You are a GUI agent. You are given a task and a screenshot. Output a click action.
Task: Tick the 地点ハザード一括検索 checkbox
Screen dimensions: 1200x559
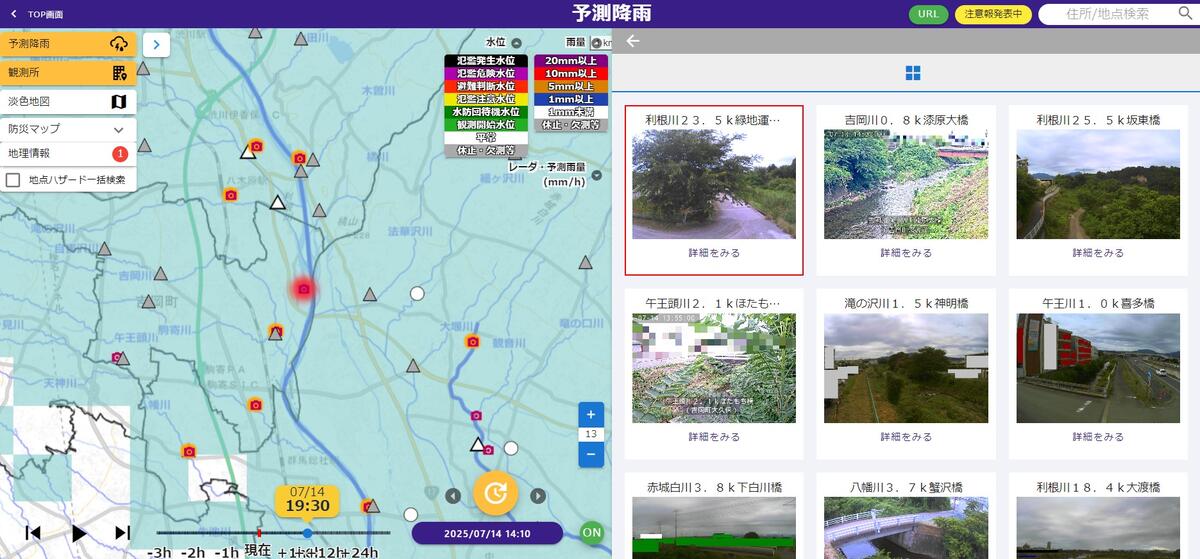pos(14,180)
